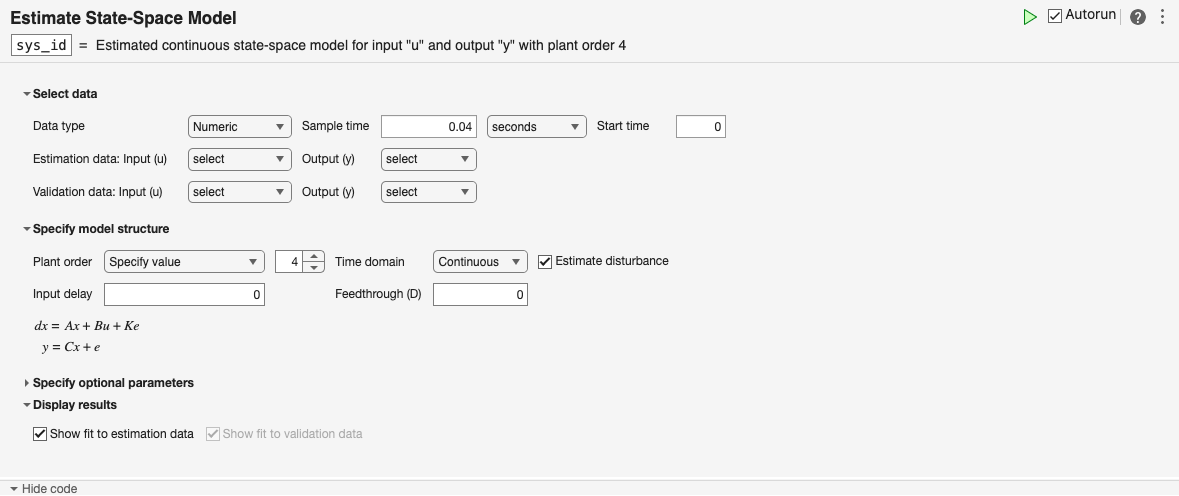Choose Validation data Output (y) variable
The width and height of the screenshot is (1179, 496).
coord(428,192)
